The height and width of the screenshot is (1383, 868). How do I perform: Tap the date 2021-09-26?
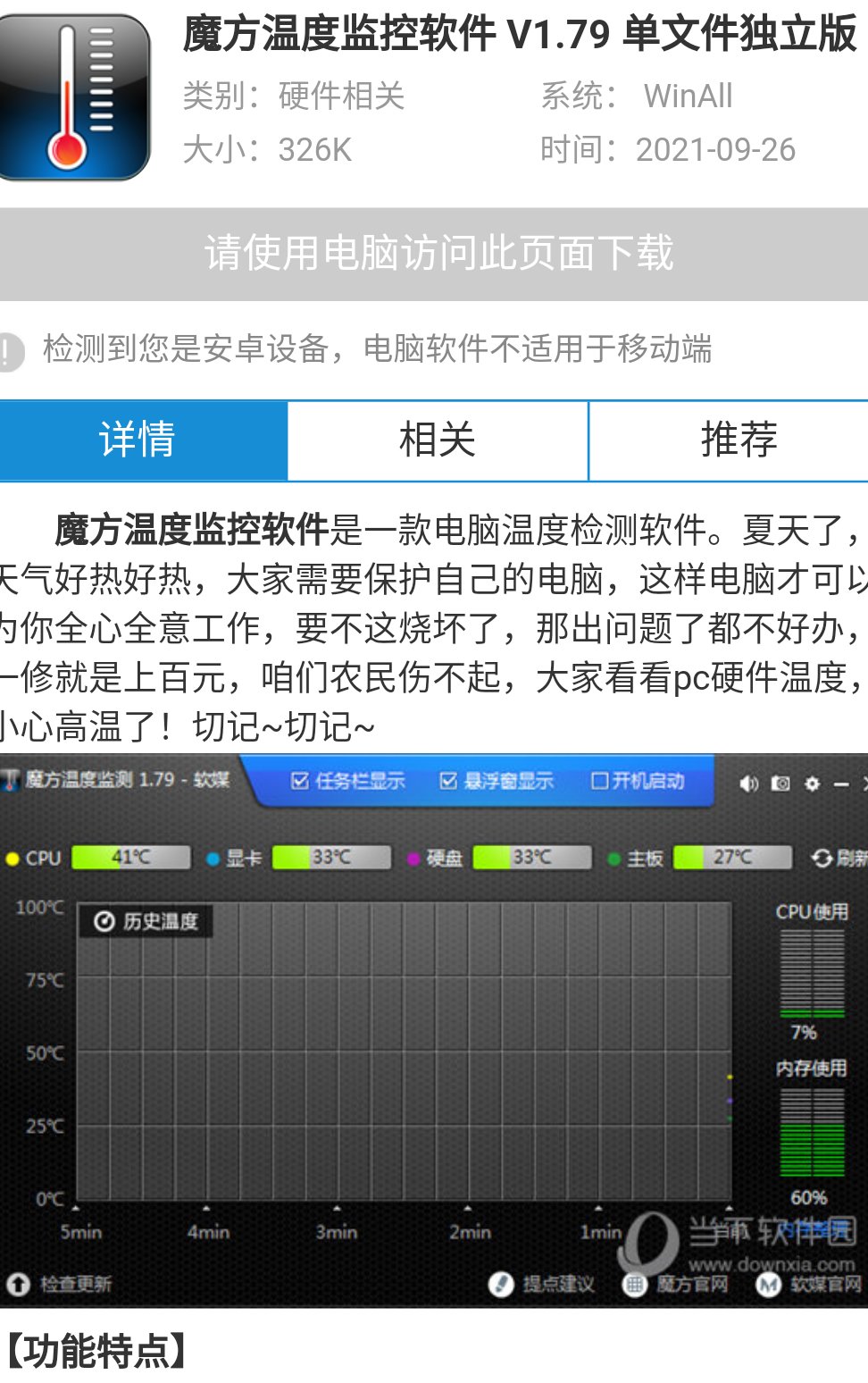pos(715,149)
